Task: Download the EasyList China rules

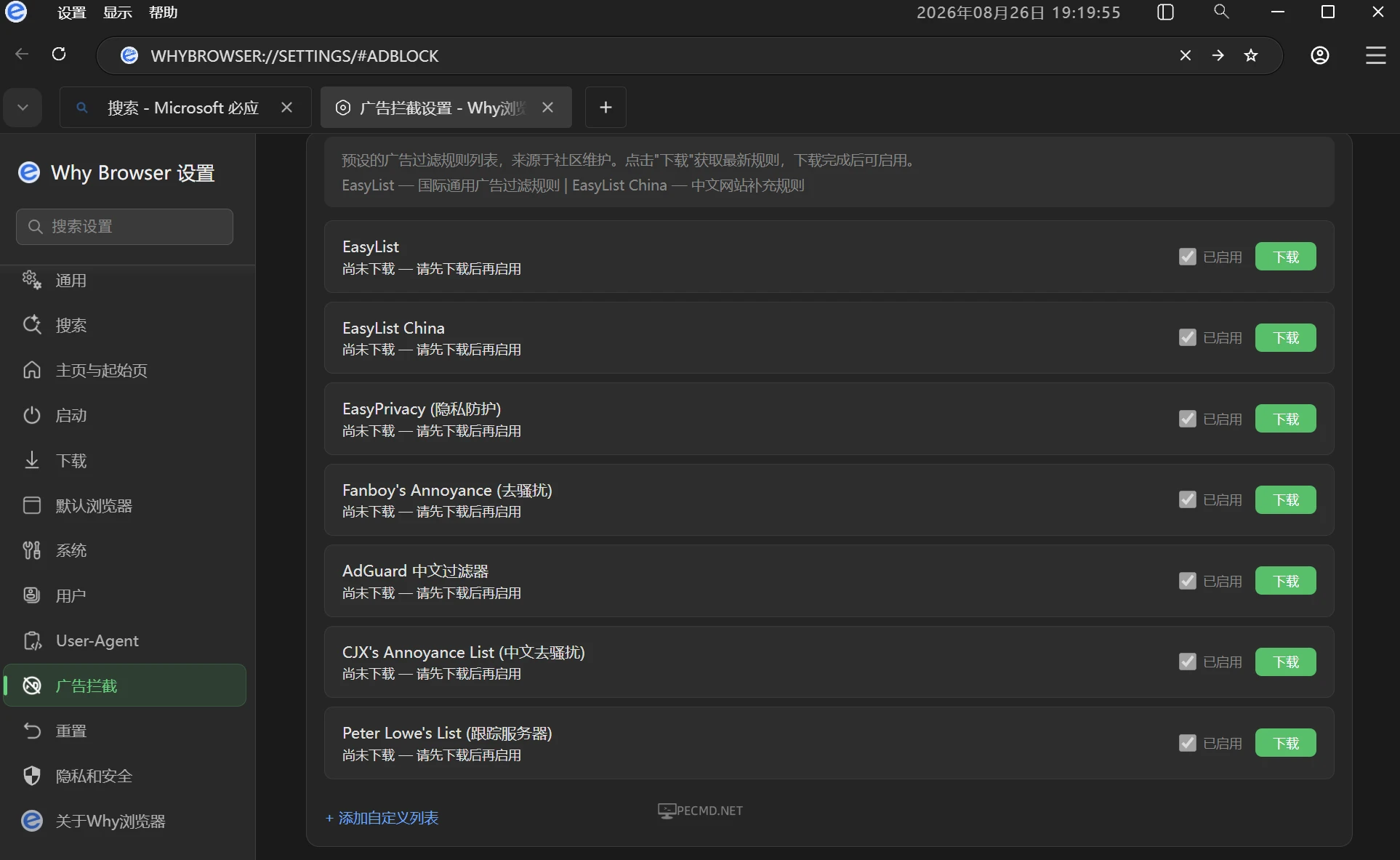Action: tap(1285, 338)
